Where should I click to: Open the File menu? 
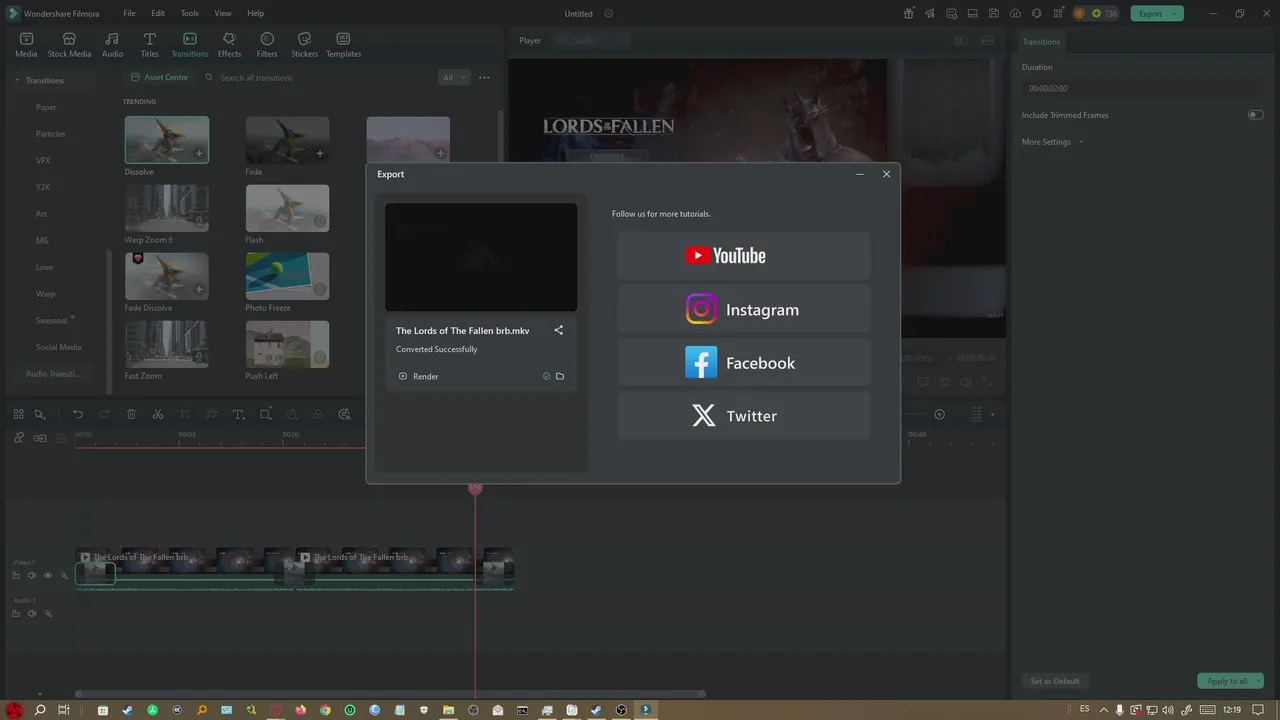point(129,13)
